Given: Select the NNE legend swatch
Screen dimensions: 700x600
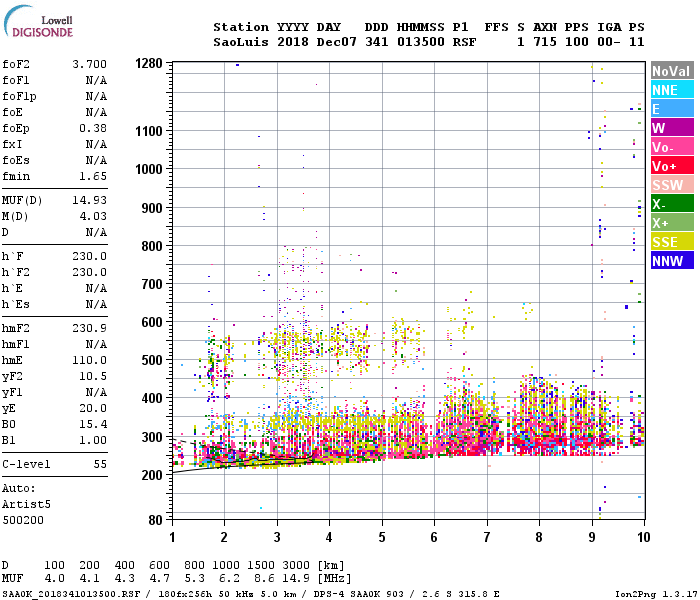Looking at the screenshot, I should tap(672, 90).
